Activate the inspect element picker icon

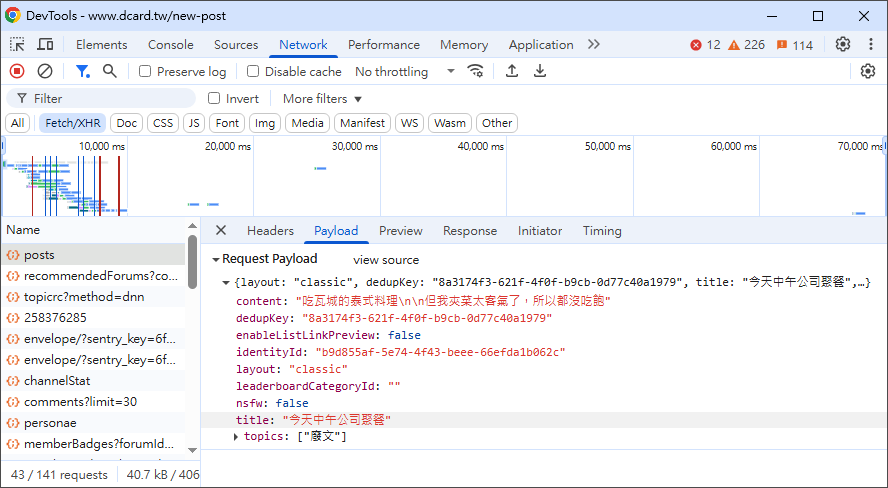tap(17, 45)
